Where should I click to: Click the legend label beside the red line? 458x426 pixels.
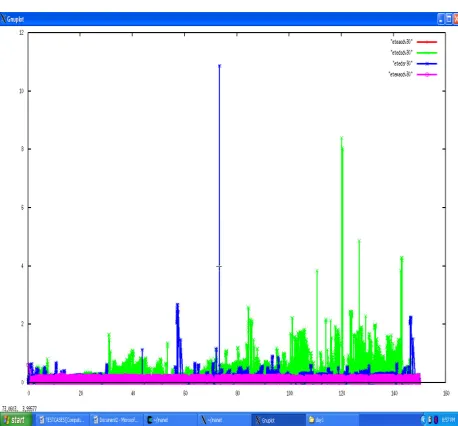pyautogui.click(x=402, y=42)
